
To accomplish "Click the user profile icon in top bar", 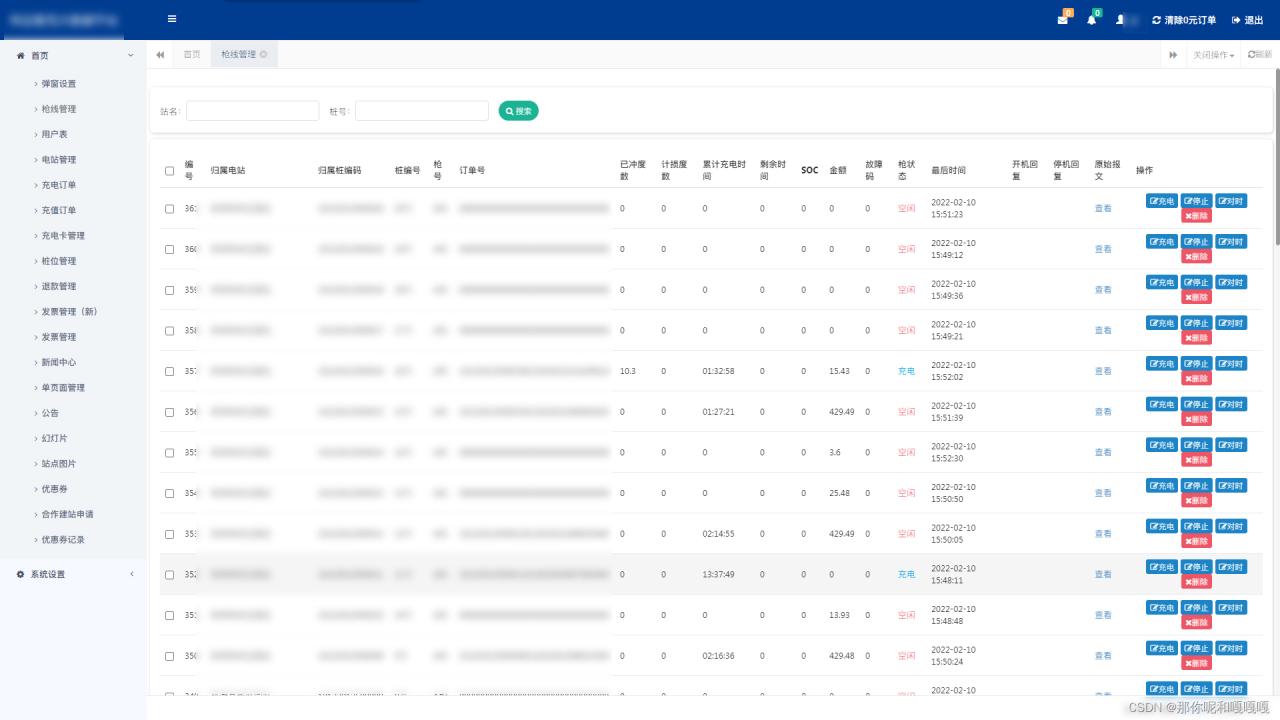I will [1120, 19].
